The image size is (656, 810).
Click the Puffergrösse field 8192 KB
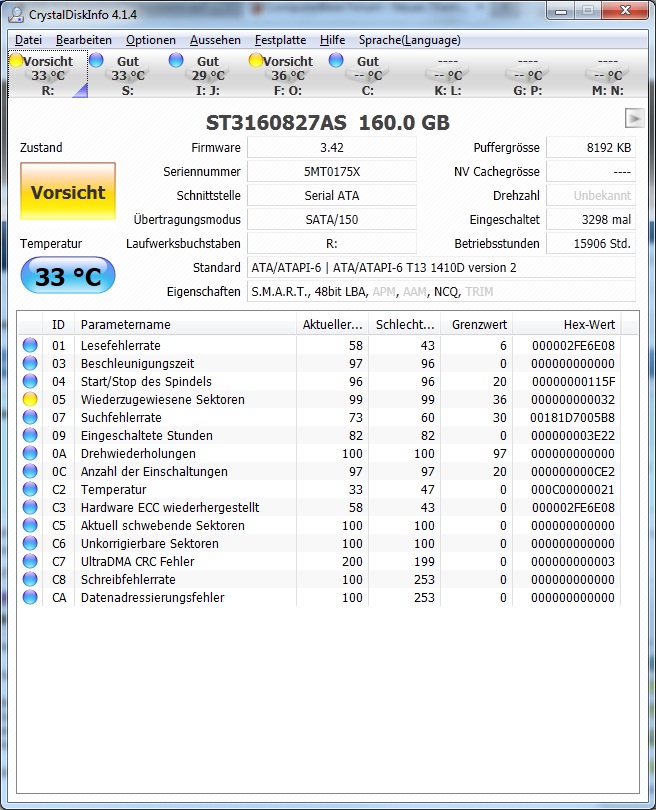click(x=591, y=147)
